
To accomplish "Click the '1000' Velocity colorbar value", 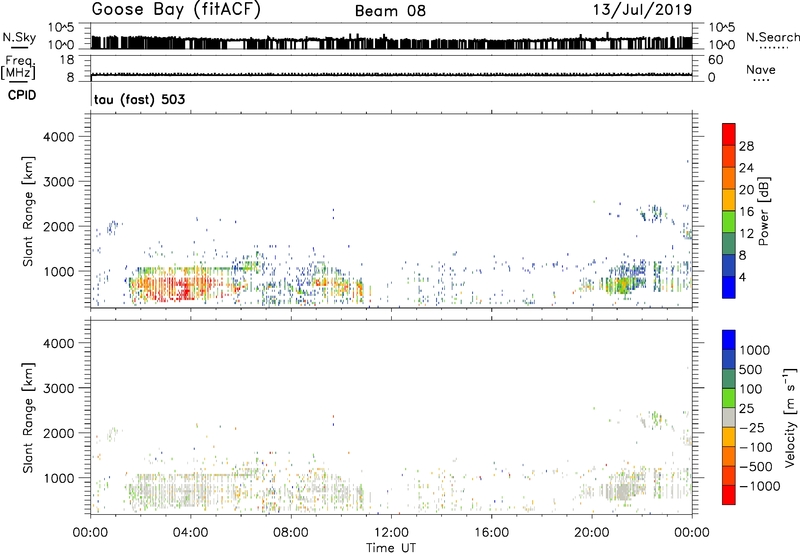I will click(755, 350).
